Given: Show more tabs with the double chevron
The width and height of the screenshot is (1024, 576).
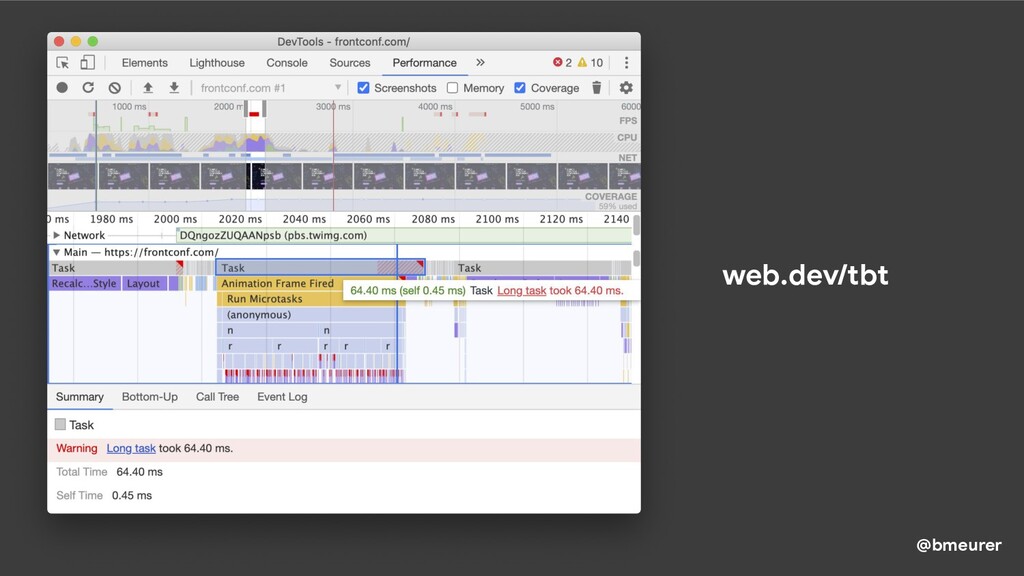Looking at the screenshot, I should (481, 63).
